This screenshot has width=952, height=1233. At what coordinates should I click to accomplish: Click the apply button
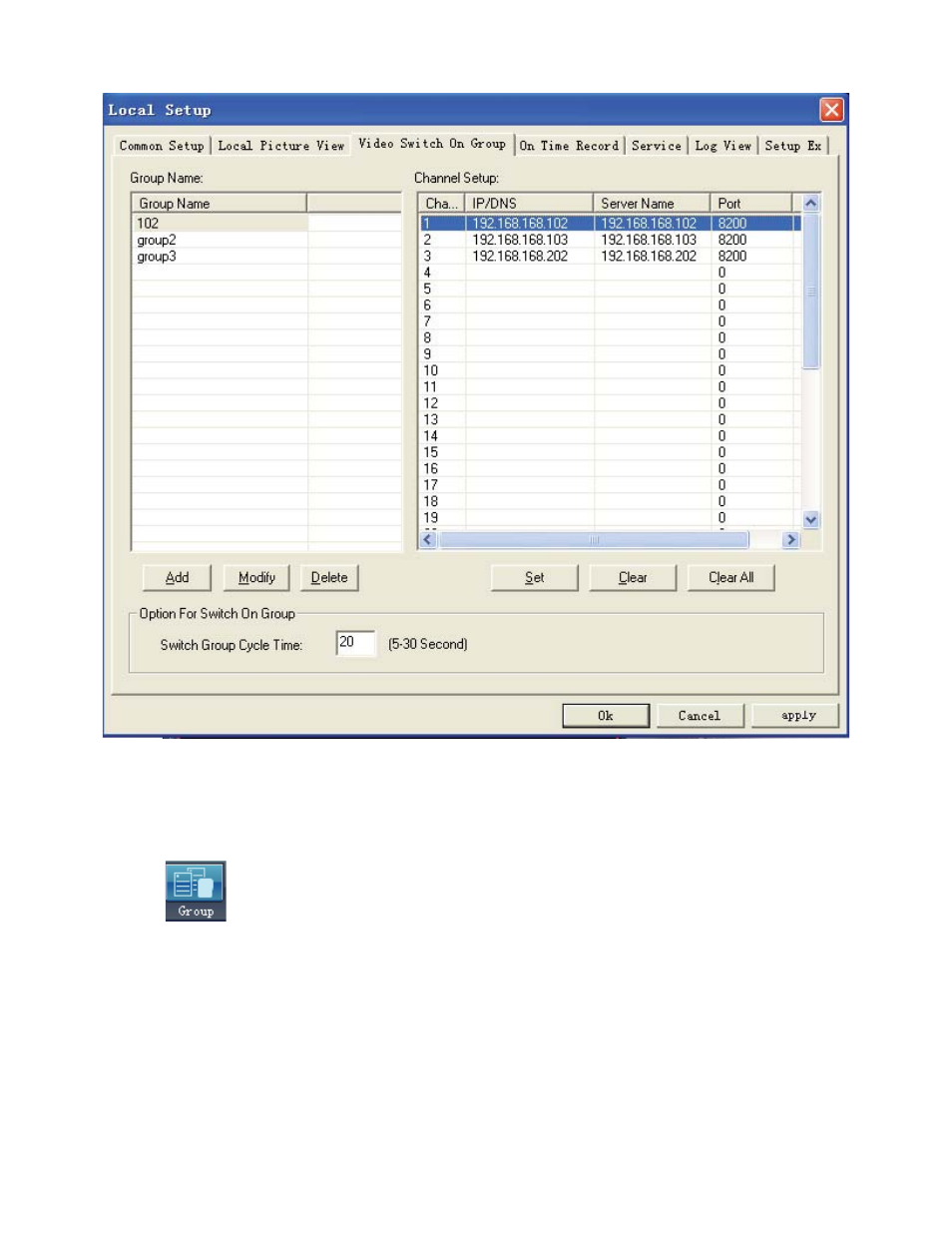click(795, 716)
